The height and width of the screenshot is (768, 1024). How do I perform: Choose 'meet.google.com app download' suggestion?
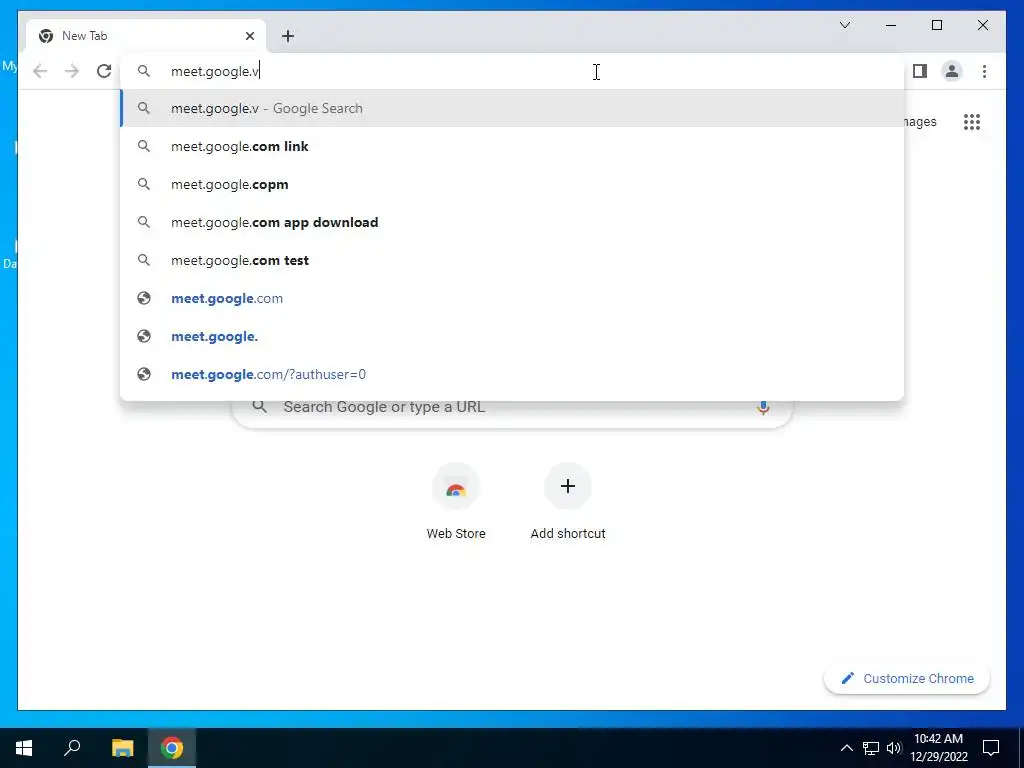pos(512,222)
